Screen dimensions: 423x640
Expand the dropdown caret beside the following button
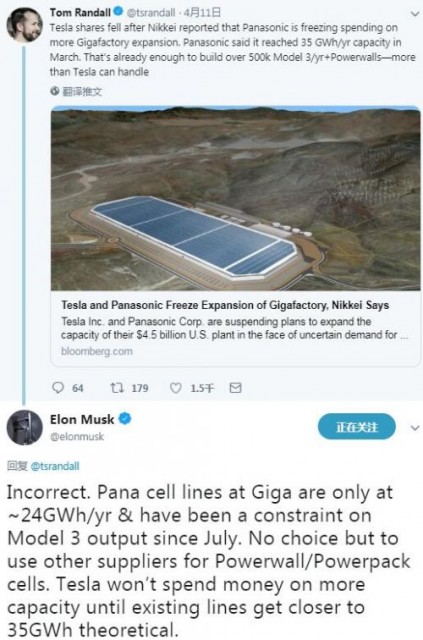(x=415, y=428)
